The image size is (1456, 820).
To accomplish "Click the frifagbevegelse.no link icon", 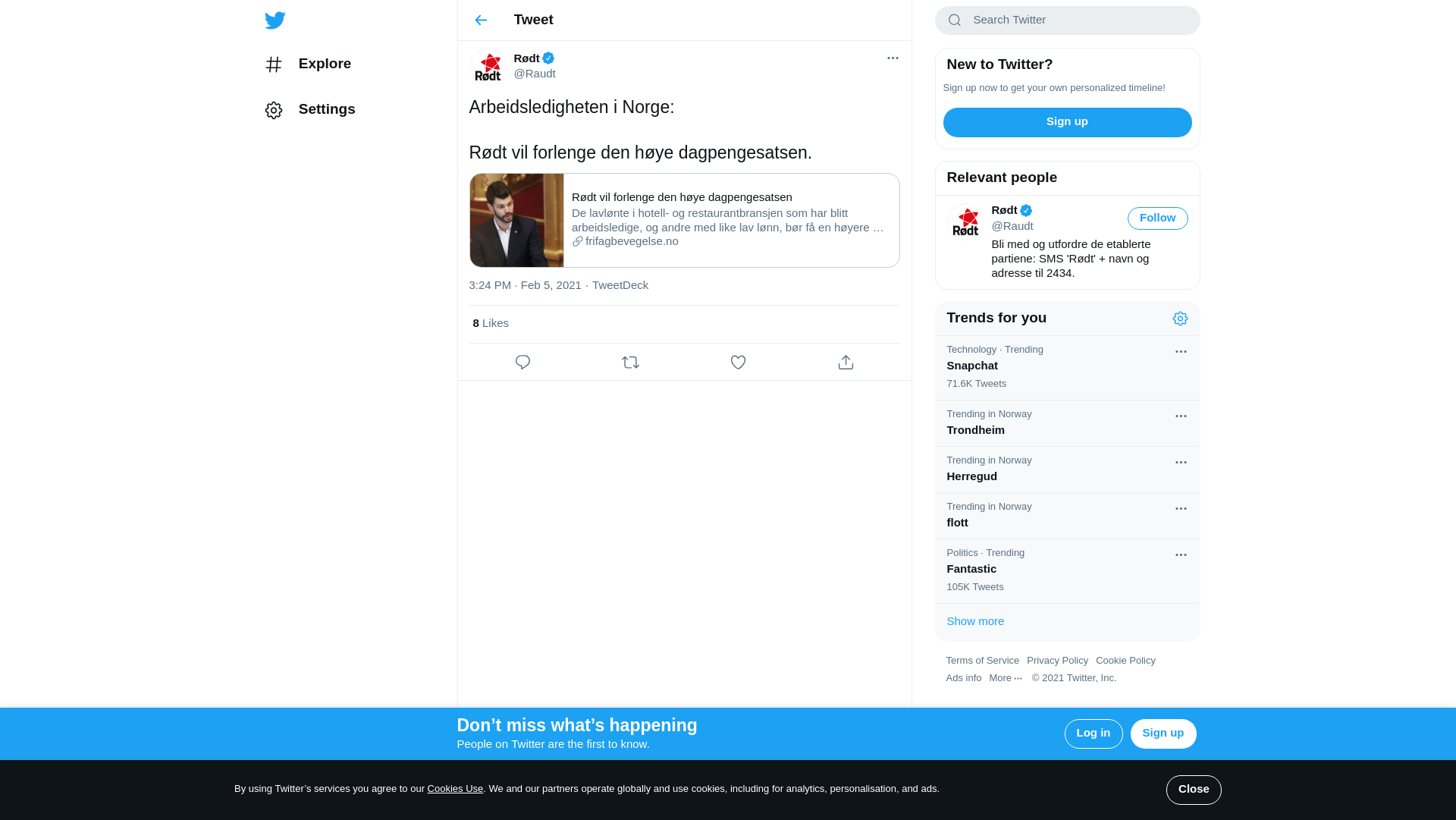I will pos(577,241).
